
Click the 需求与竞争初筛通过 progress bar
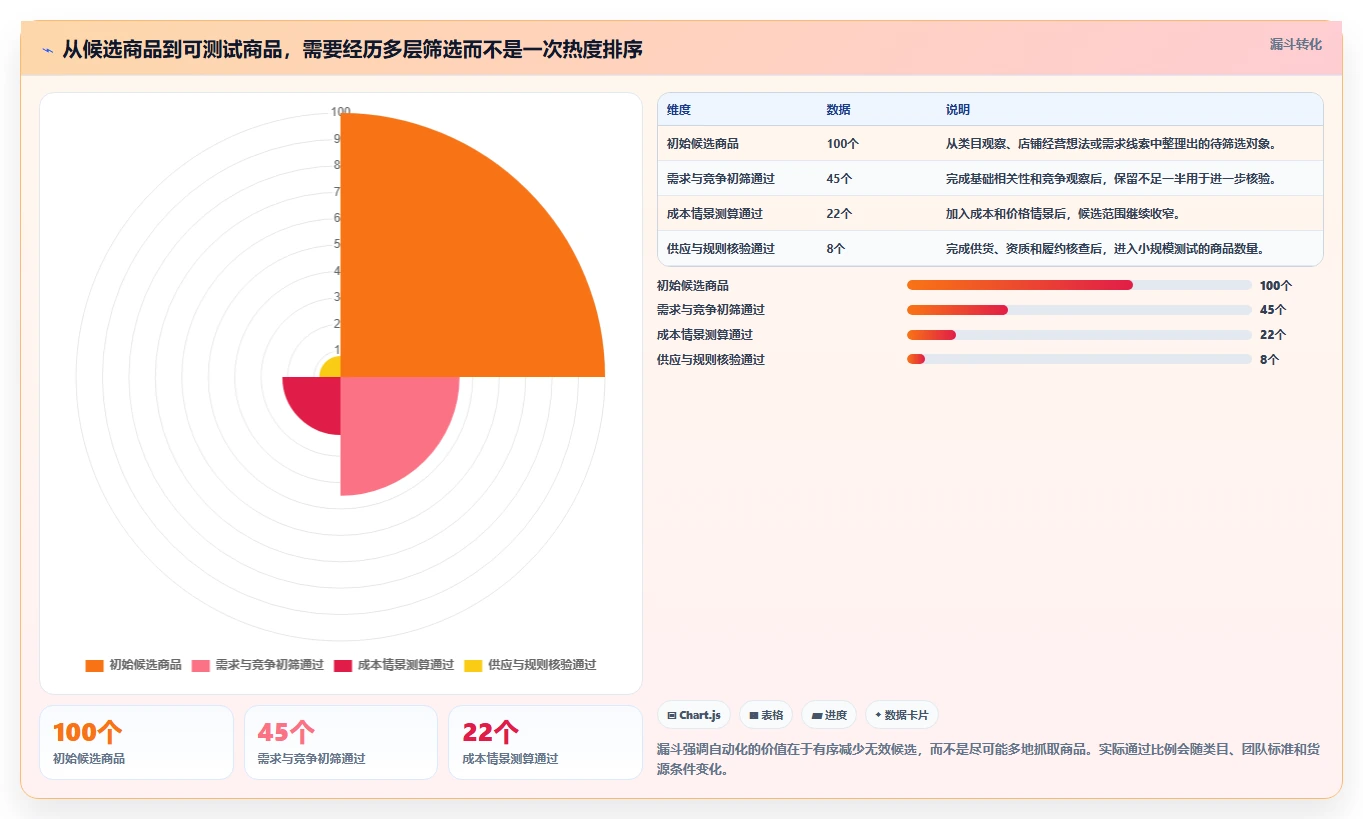click(x=1079, y=310)
